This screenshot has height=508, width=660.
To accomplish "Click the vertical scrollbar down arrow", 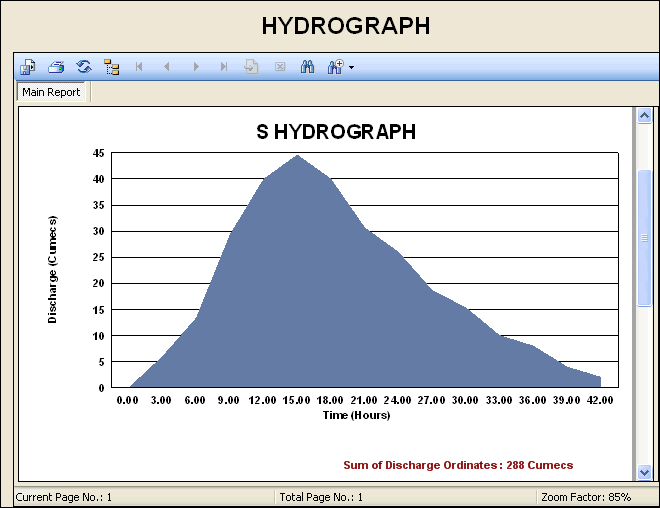I will (x=644, y=471).
